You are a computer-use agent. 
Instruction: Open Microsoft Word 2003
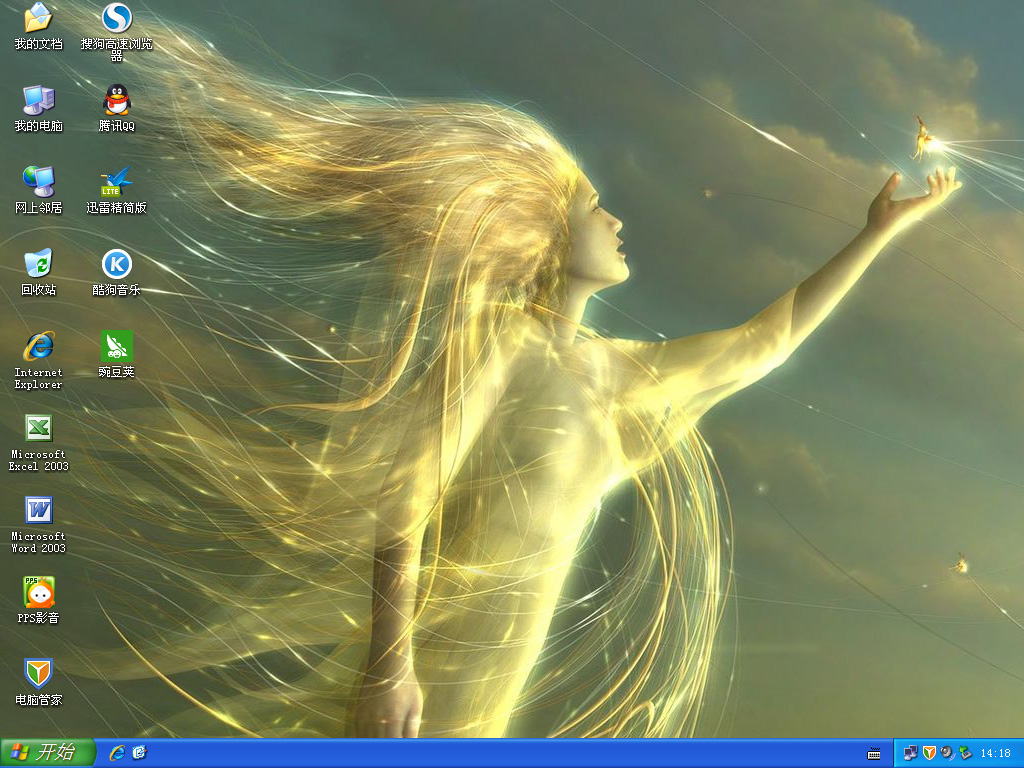tap(38, 514)
